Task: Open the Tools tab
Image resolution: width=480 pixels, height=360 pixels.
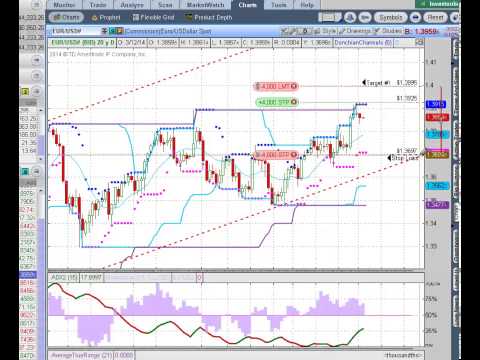Action: tap(279, 5)
